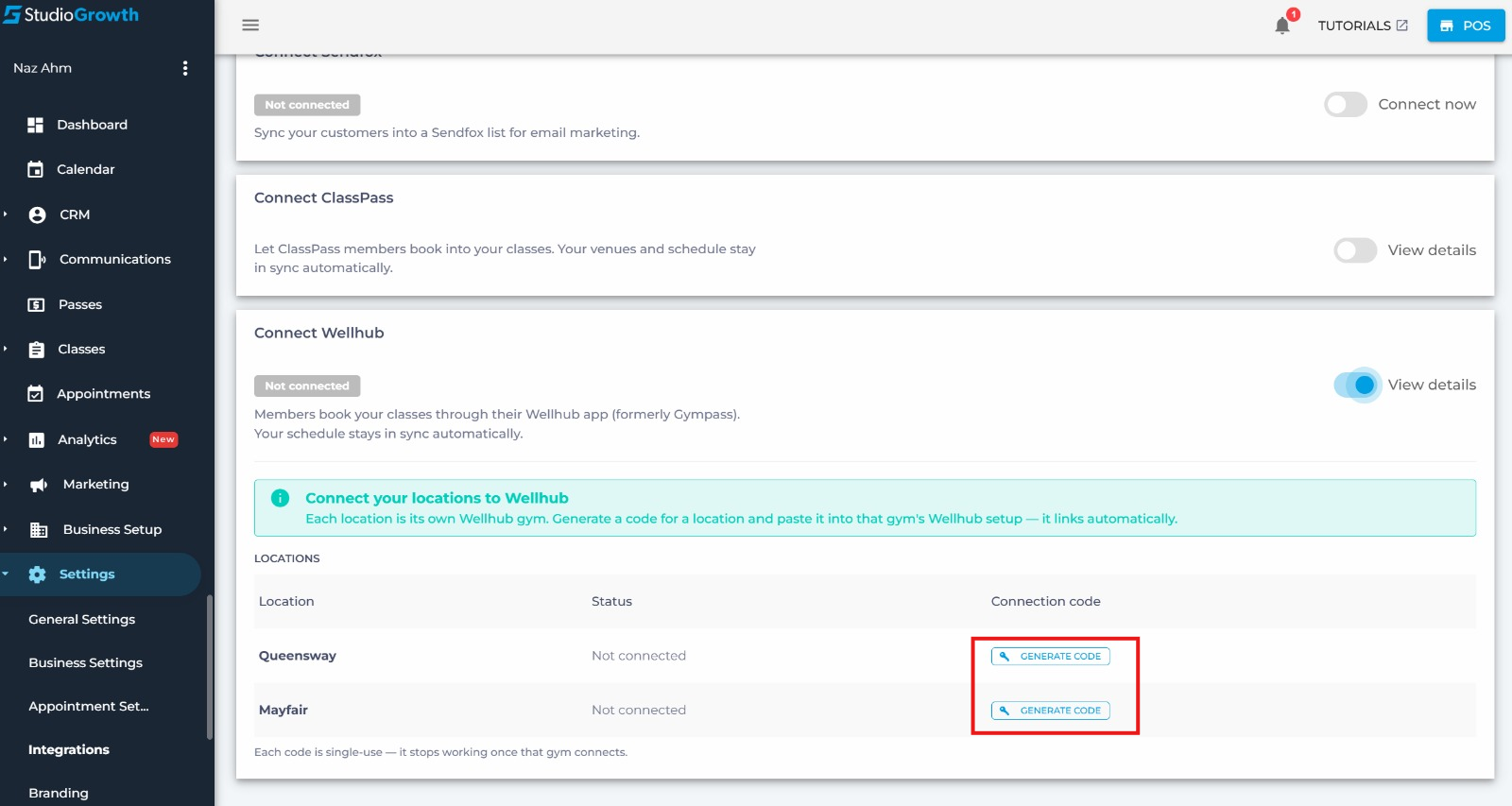
Task: Click the LOCATIONS section label
Action: click(287, 558)
